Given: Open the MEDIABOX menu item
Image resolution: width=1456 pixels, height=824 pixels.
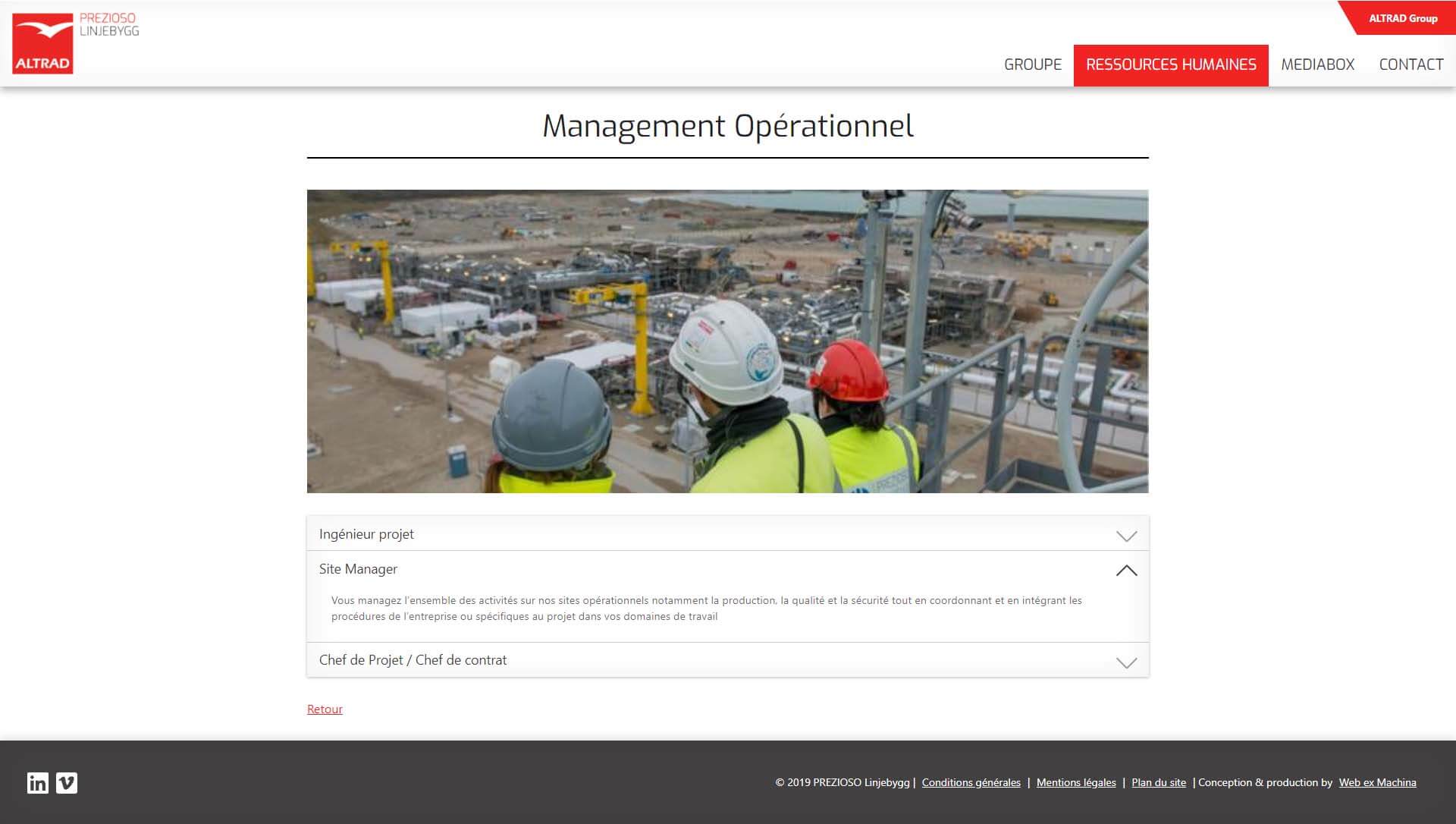Looking at the screenshot, I should click(1317, 64).
